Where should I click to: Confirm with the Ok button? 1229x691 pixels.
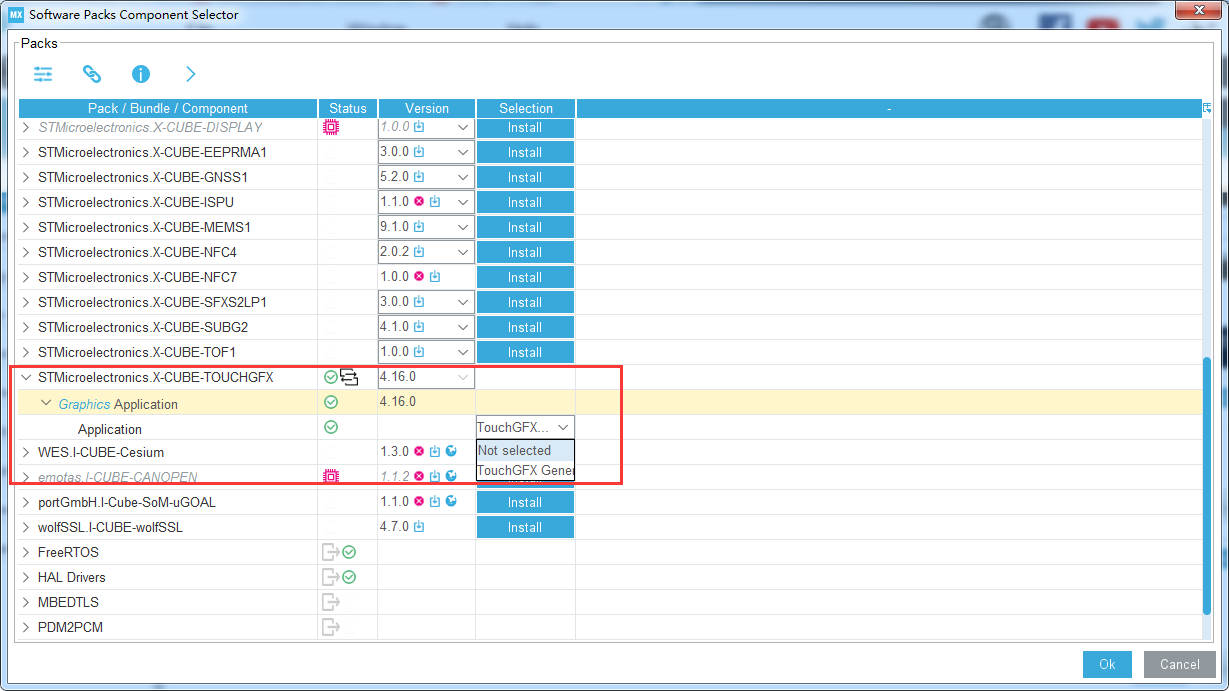click(1107, 664)
